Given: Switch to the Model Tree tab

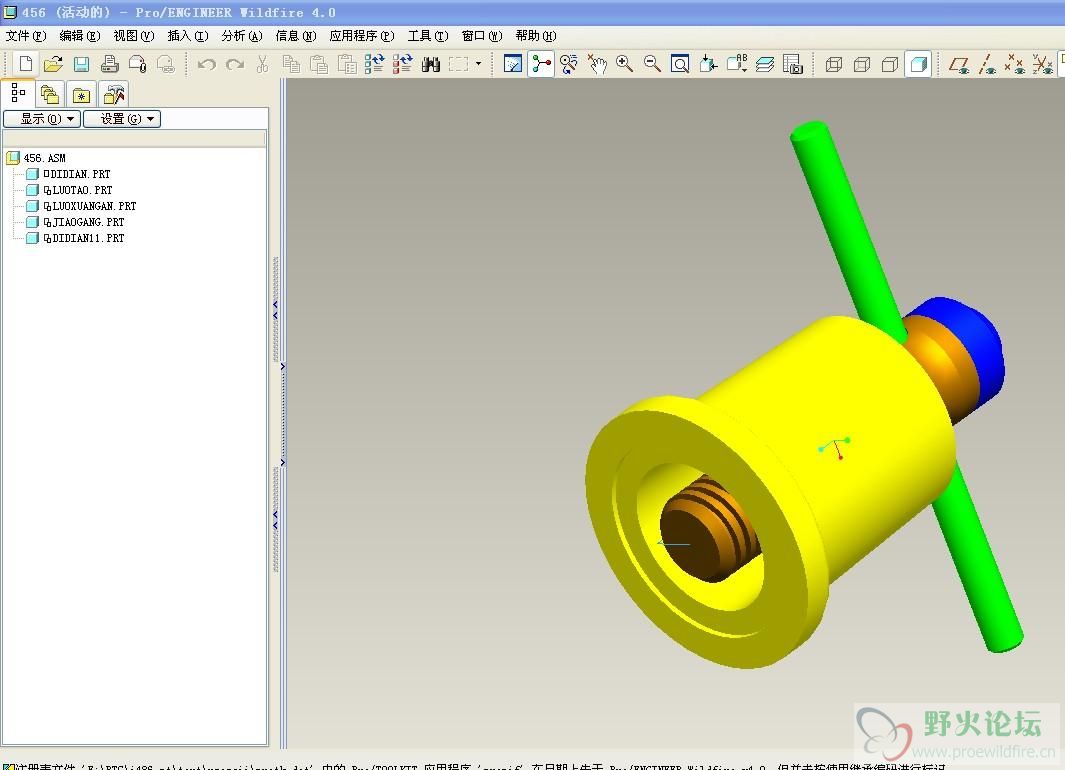Looking at the screenshot, I should coord(18,93).
